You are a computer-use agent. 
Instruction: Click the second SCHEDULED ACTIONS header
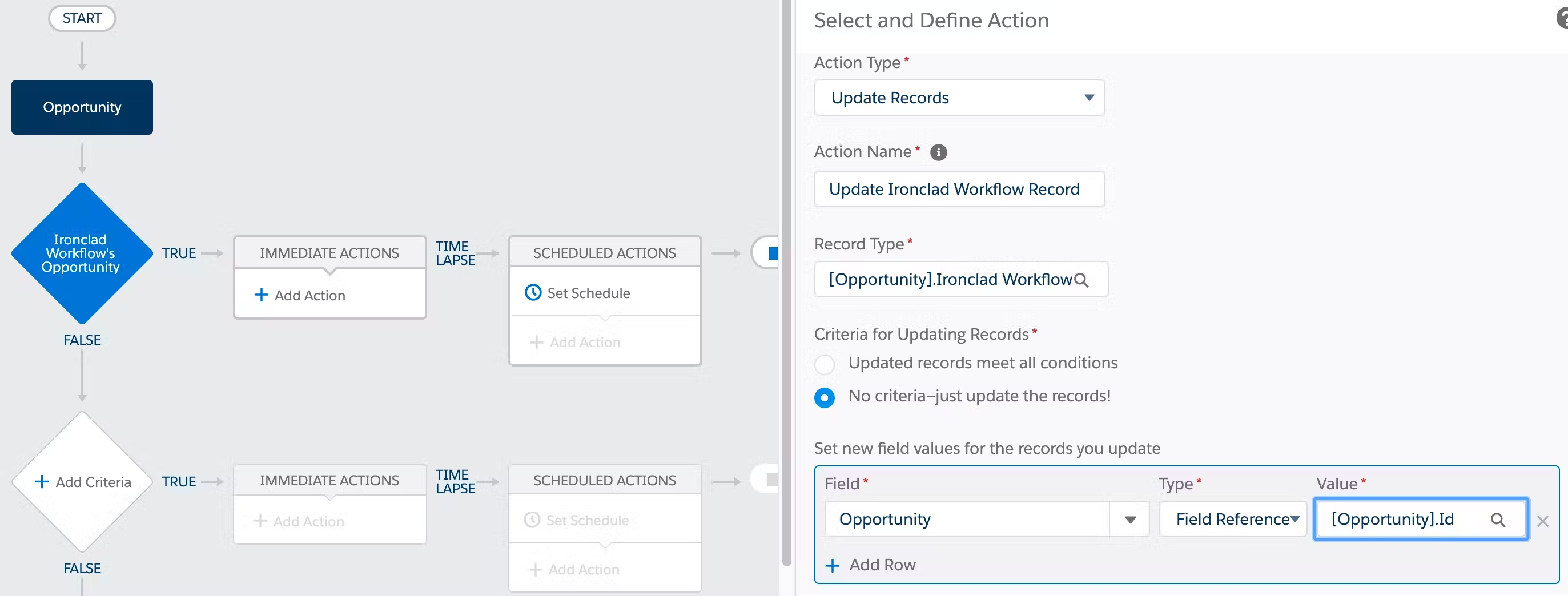(605, 480)
